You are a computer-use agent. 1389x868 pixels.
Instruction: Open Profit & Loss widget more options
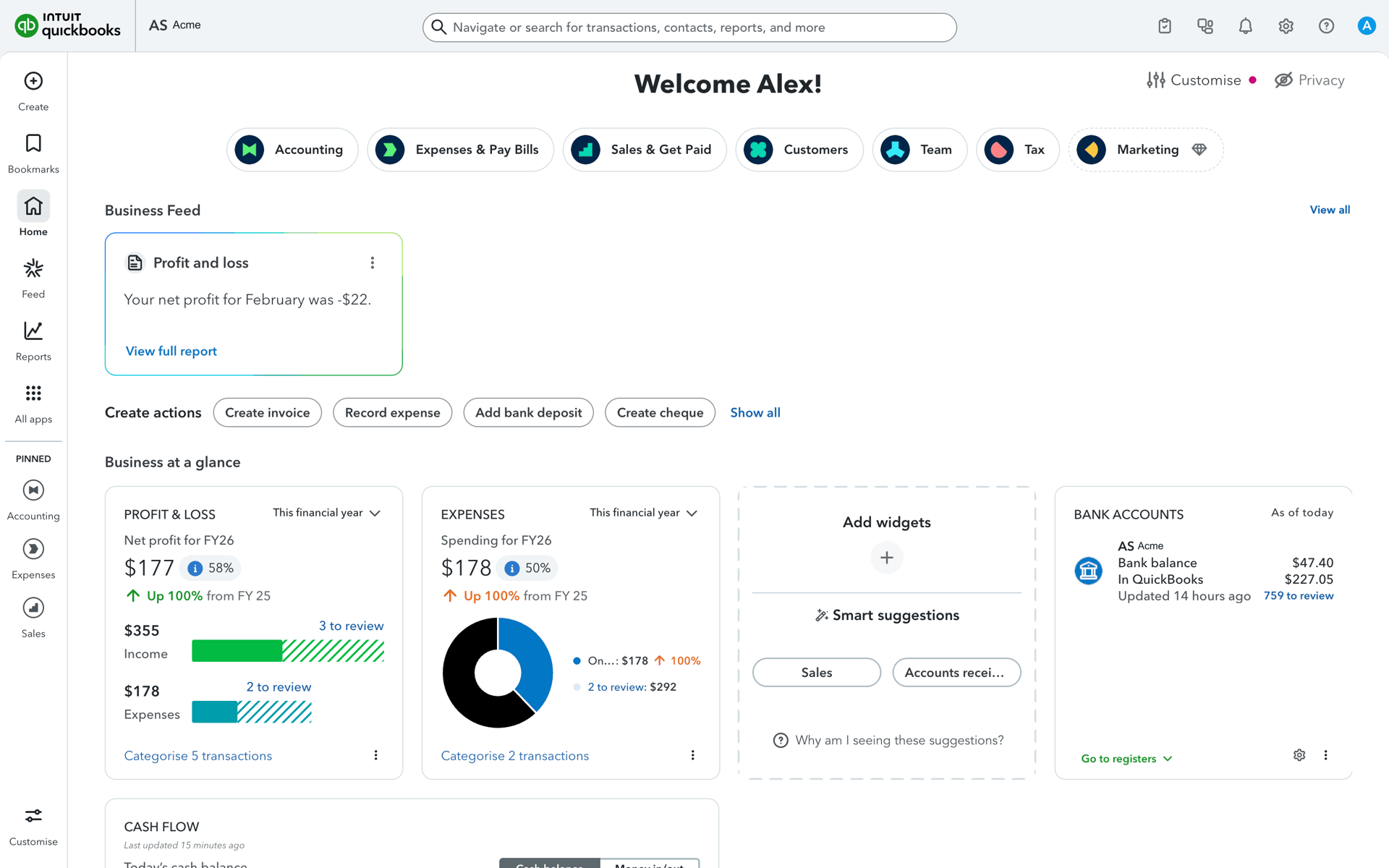(x=376, y=755)
